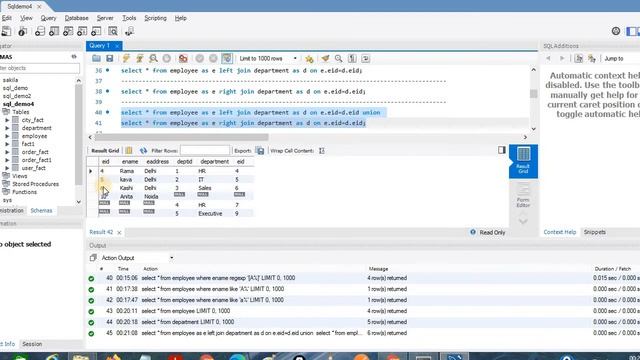Close the Result 42 tab
This screenshot has height=360, width=640.
119,232
